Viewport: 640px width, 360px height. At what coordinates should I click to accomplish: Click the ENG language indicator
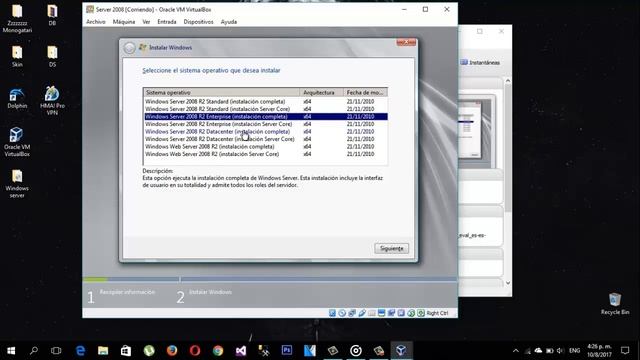coord(575,351)
